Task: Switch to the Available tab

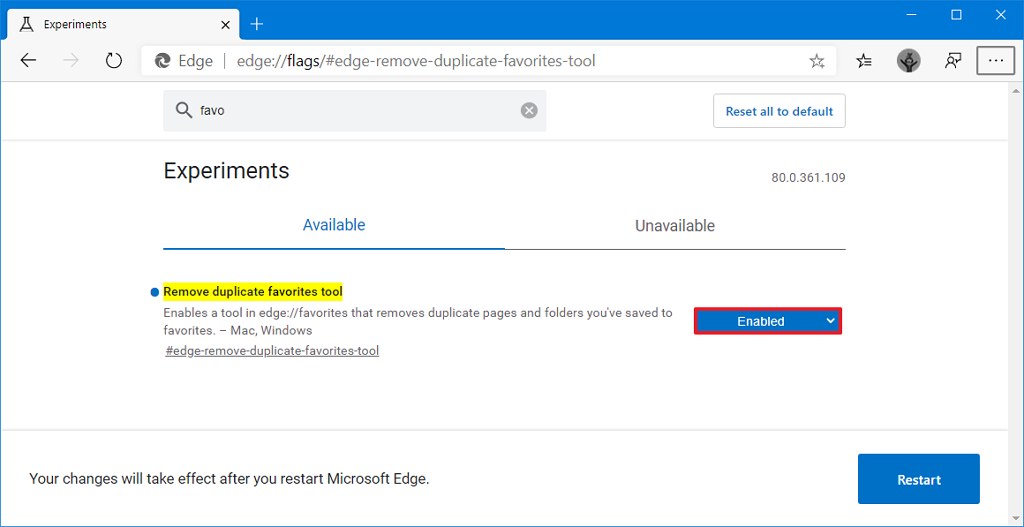Action: tap(334, 225)
